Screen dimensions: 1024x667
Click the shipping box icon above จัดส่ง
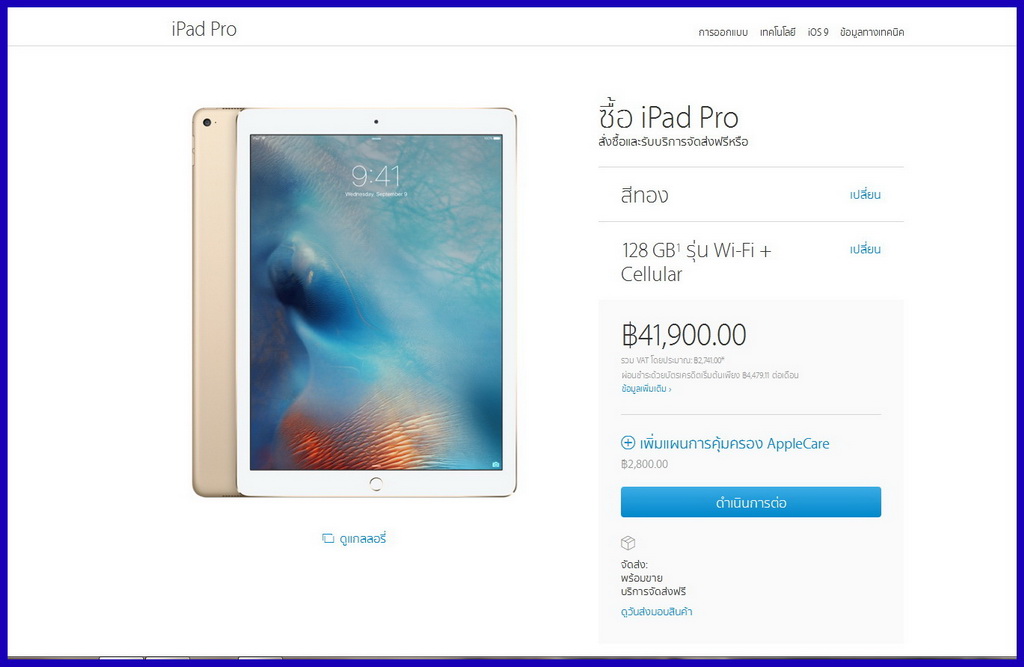pos(628,543)
